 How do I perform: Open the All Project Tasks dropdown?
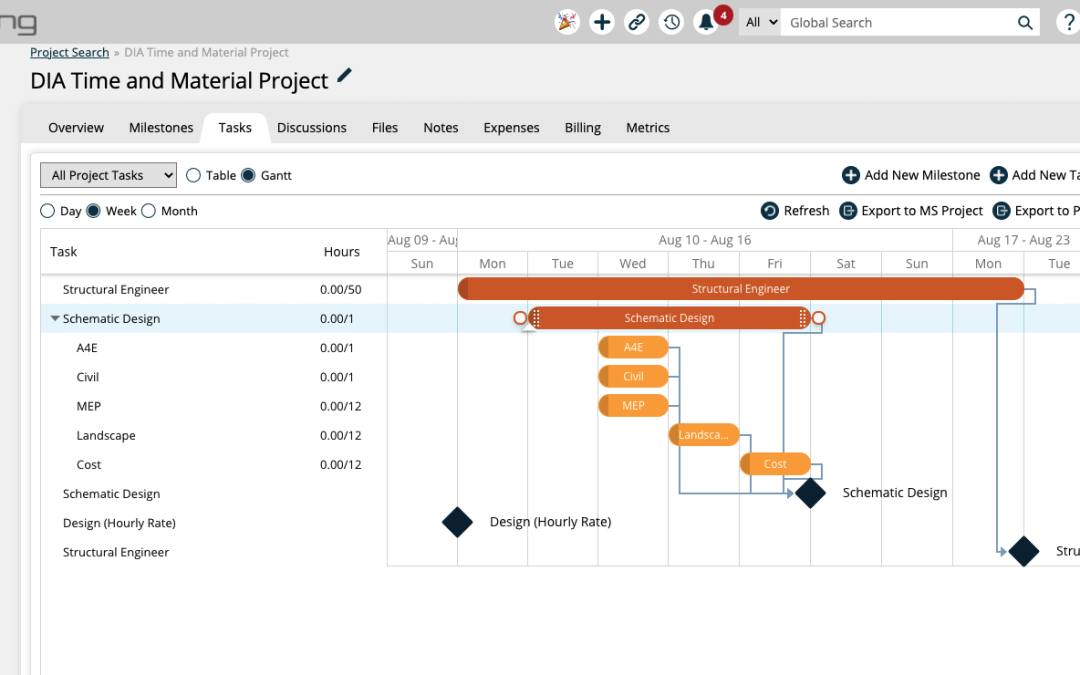tap(108, 175)
